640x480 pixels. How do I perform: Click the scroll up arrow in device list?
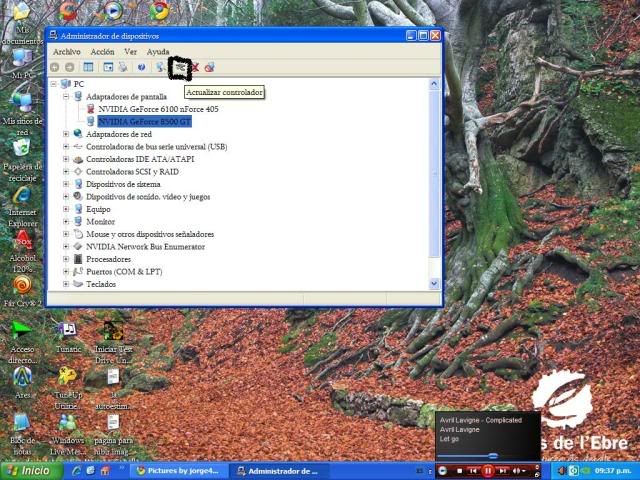coord(434,84)
